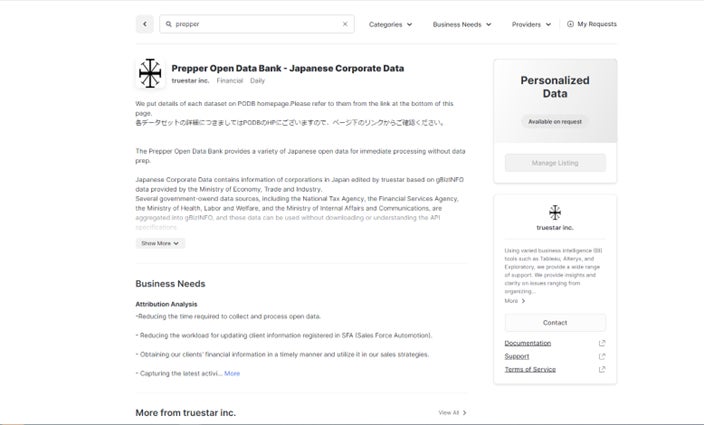This screenshot has height=425, width=704.
Task: Click the Business Needs section heading
Action: (x=170, y=284)
